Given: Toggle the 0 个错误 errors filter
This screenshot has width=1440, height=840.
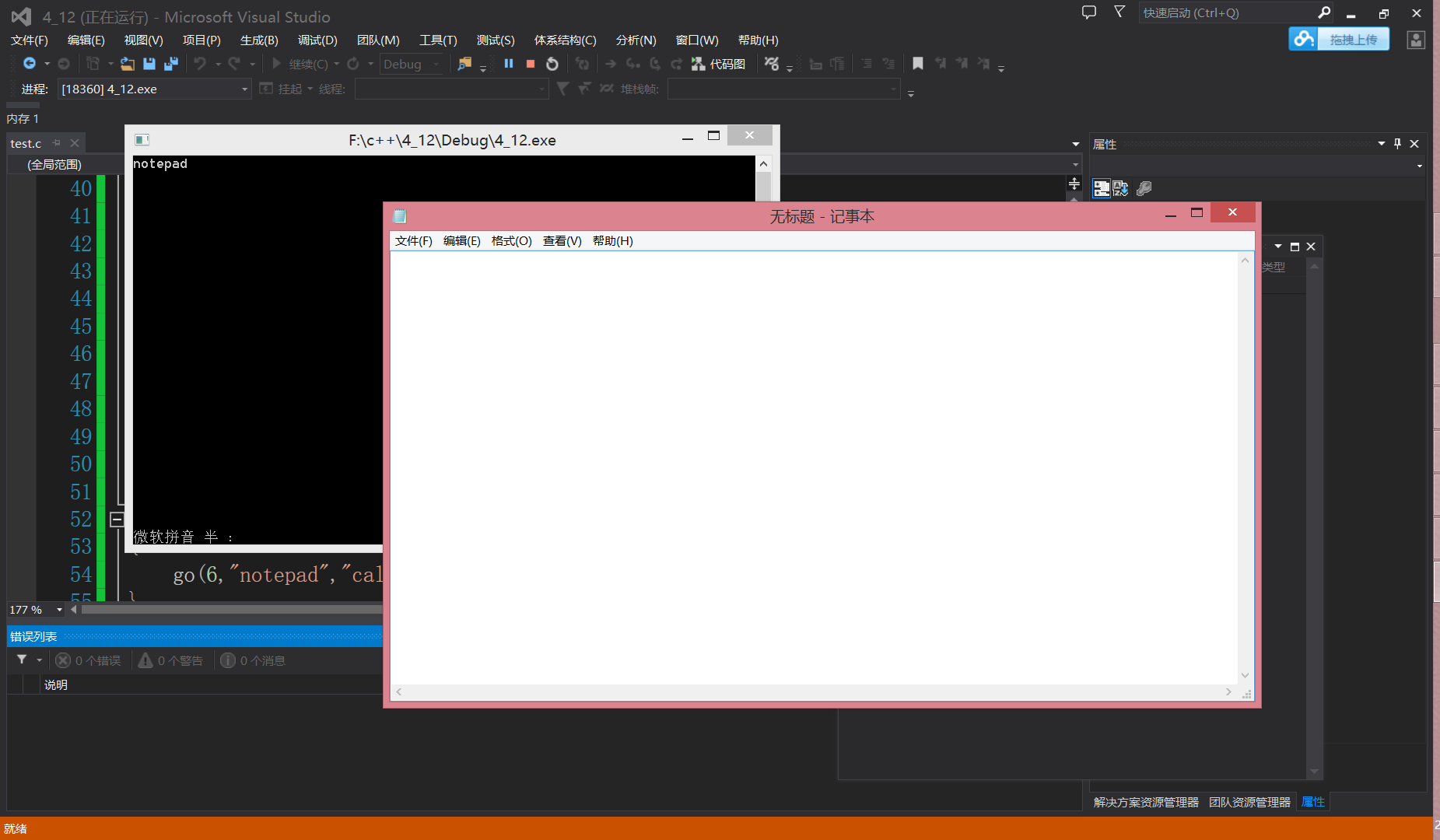Looking at the screenshot, I should click(x=89, y=660).
